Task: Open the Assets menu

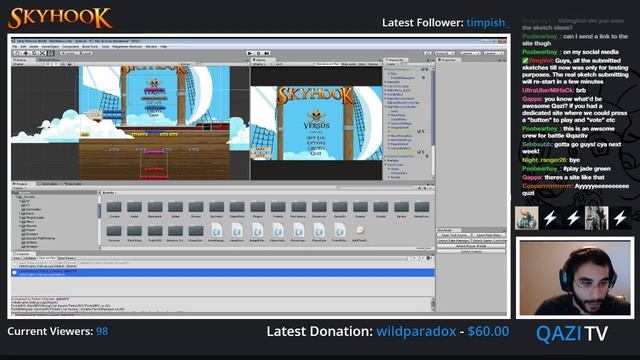Action: (x=34, y=47)
